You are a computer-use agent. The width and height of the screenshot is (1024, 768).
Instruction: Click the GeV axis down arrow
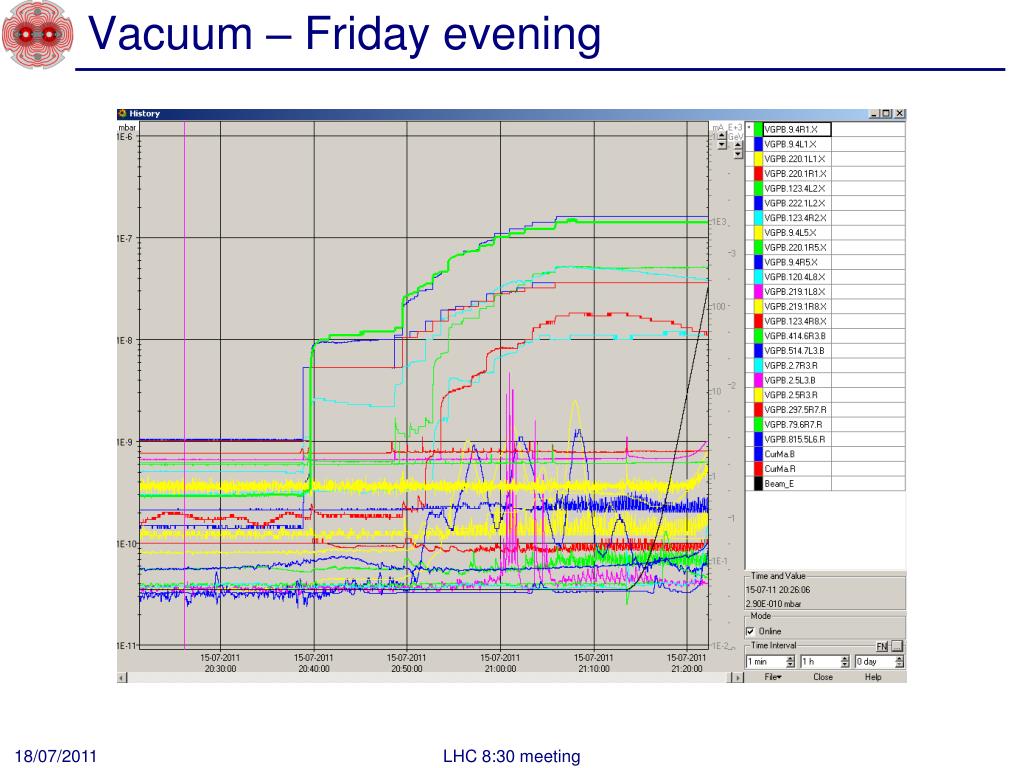pyautogui.click(x=738, y=154)
